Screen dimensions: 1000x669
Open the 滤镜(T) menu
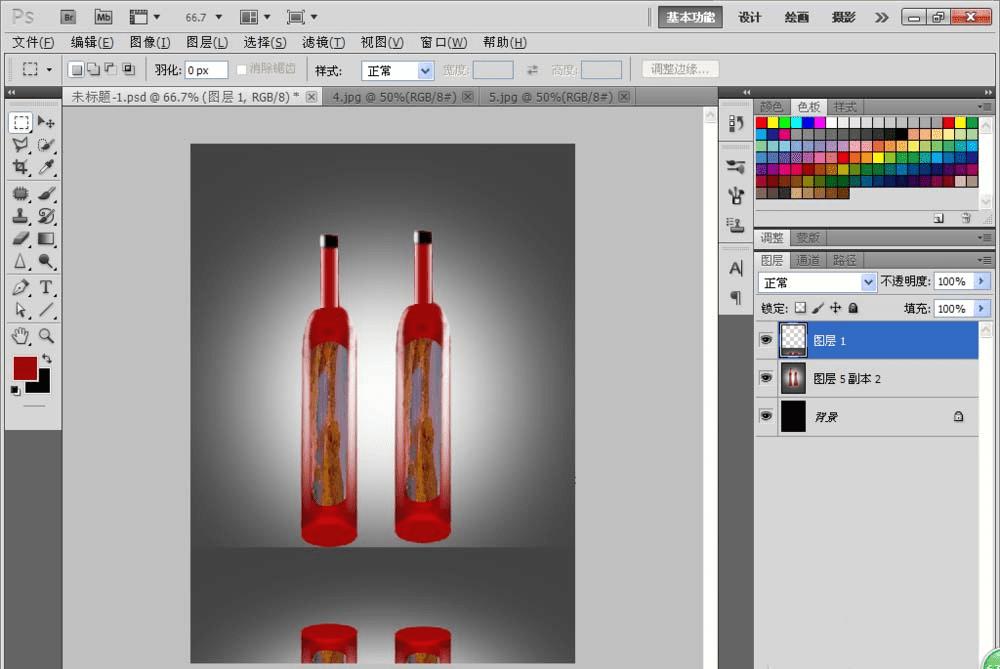(323, 42)
